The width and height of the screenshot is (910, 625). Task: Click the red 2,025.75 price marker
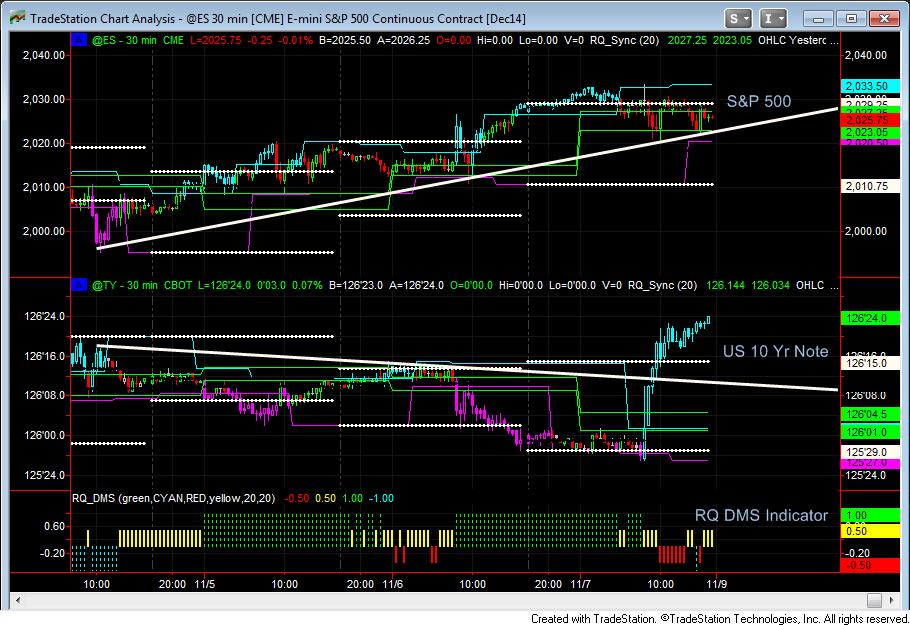(869, 120)
